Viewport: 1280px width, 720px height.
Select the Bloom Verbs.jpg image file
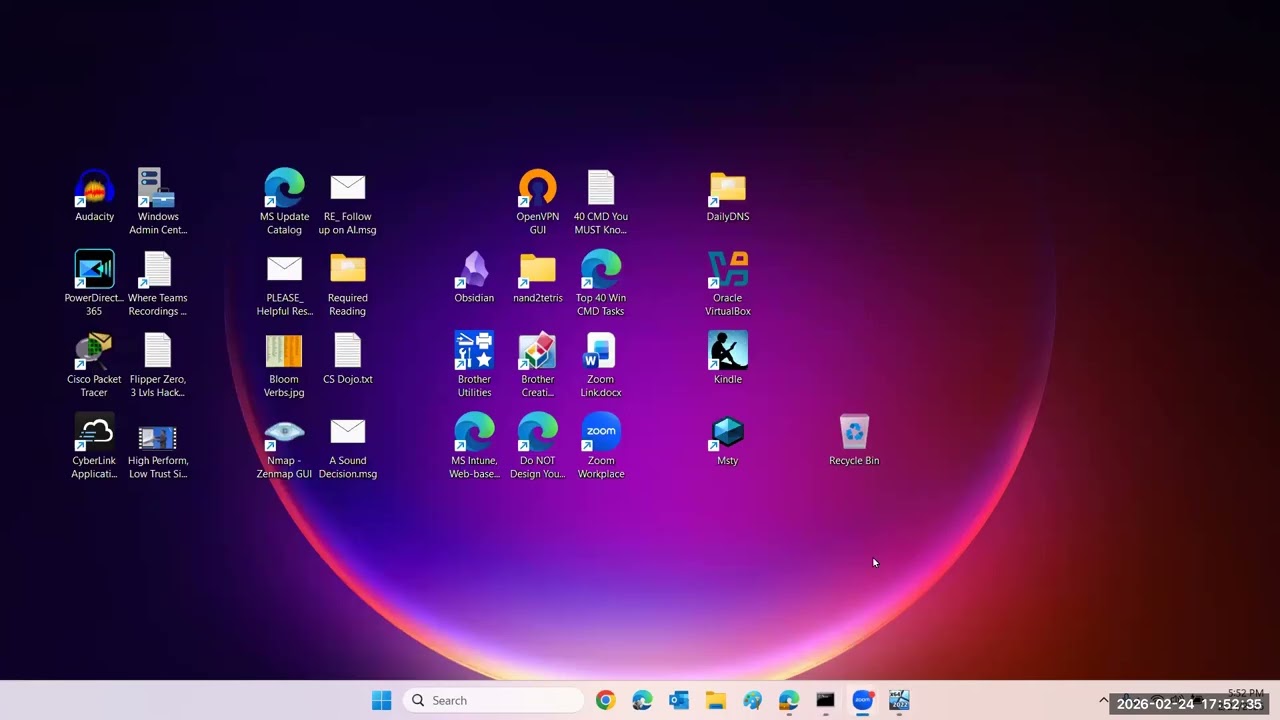[284, 365]
